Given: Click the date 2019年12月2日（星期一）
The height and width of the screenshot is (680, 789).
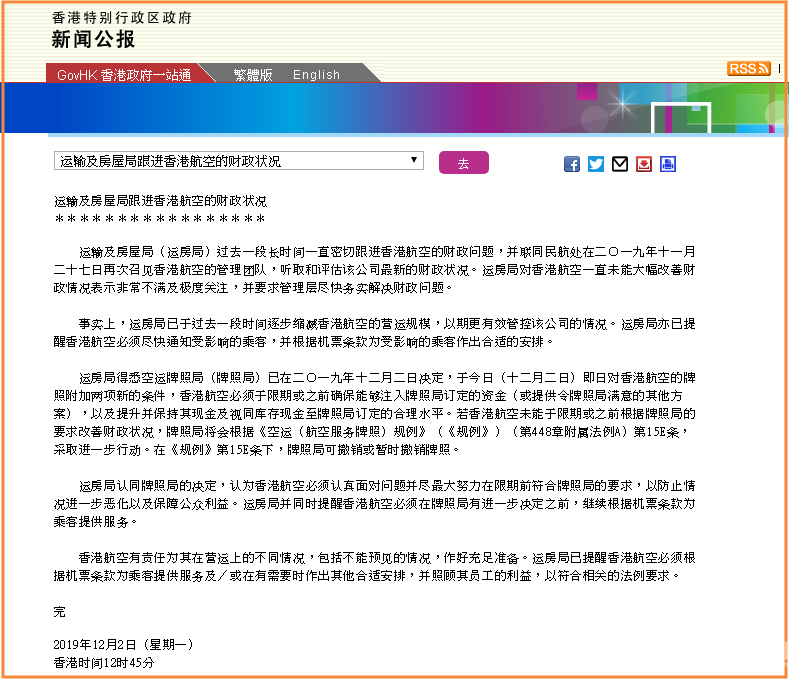Looking at the screenshot, I should pyautogui.click(x=124, y=645).
